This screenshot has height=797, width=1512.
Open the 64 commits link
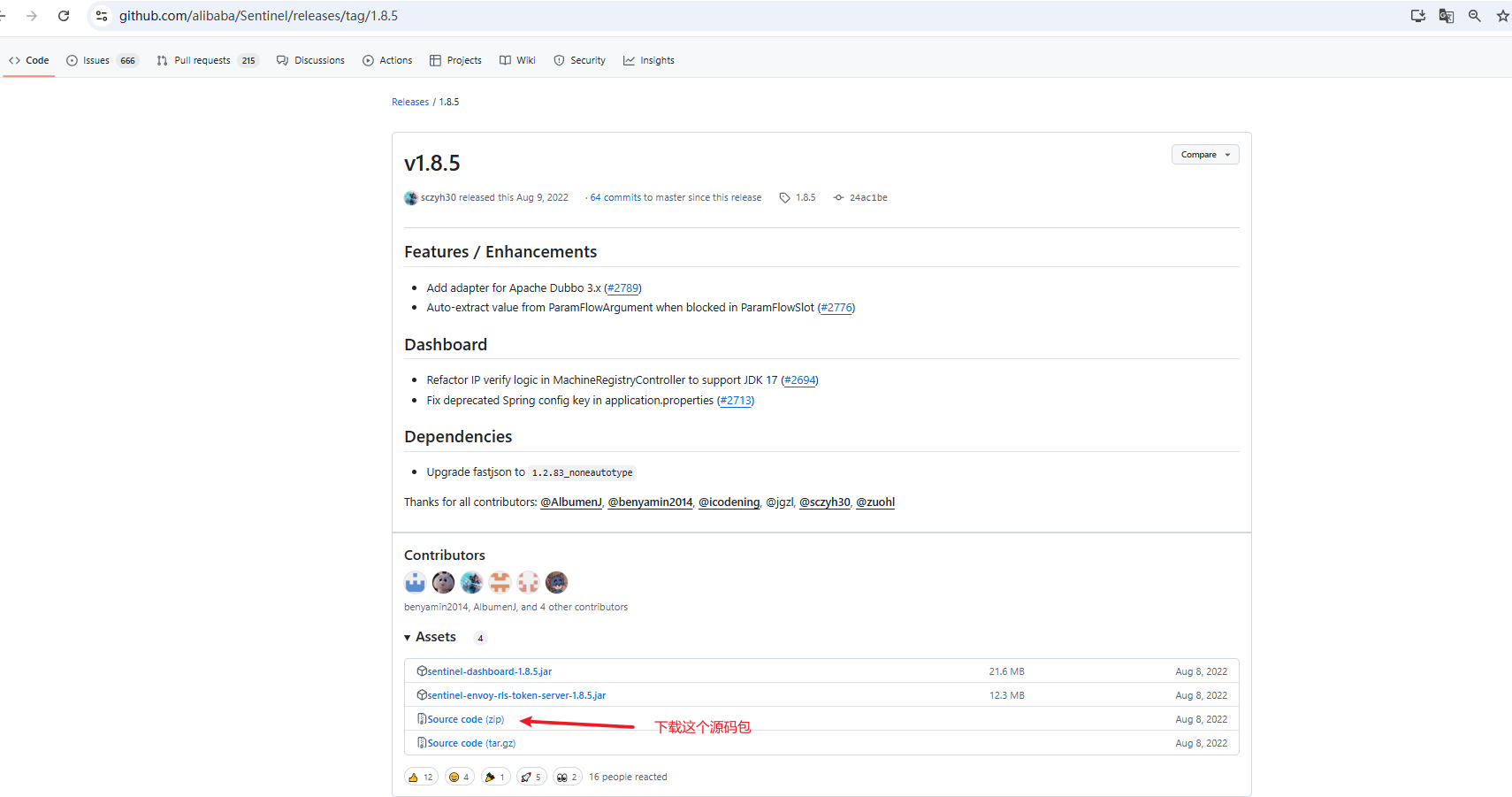pos(615,198)
